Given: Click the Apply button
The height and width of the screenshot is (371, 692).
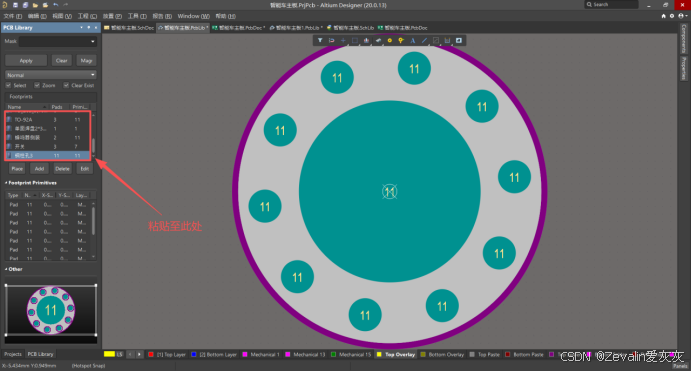Looking at the screenshot, I should click(x=26, y=60).
